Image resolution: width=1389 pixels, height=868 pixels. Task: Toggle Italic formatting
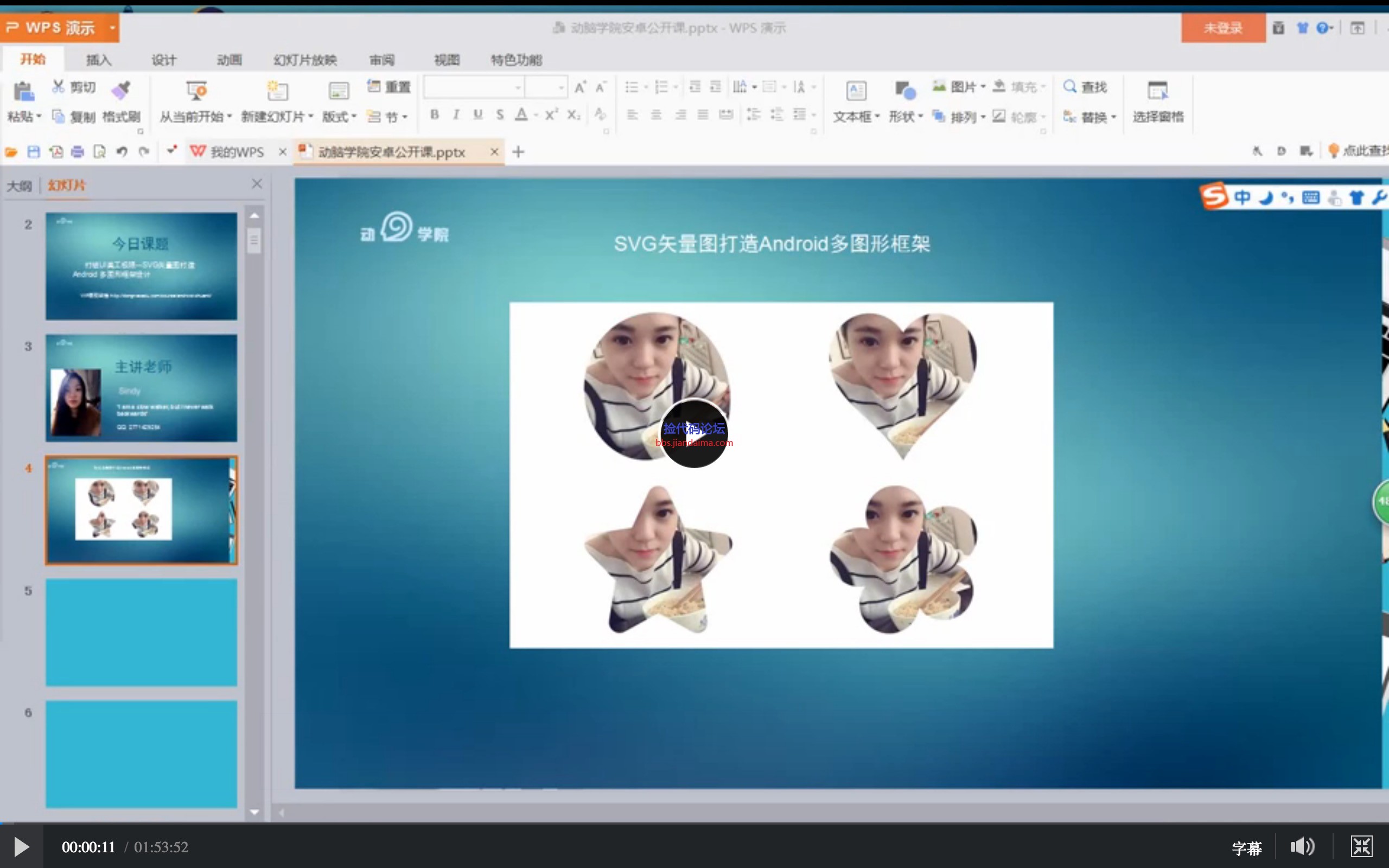456,115
